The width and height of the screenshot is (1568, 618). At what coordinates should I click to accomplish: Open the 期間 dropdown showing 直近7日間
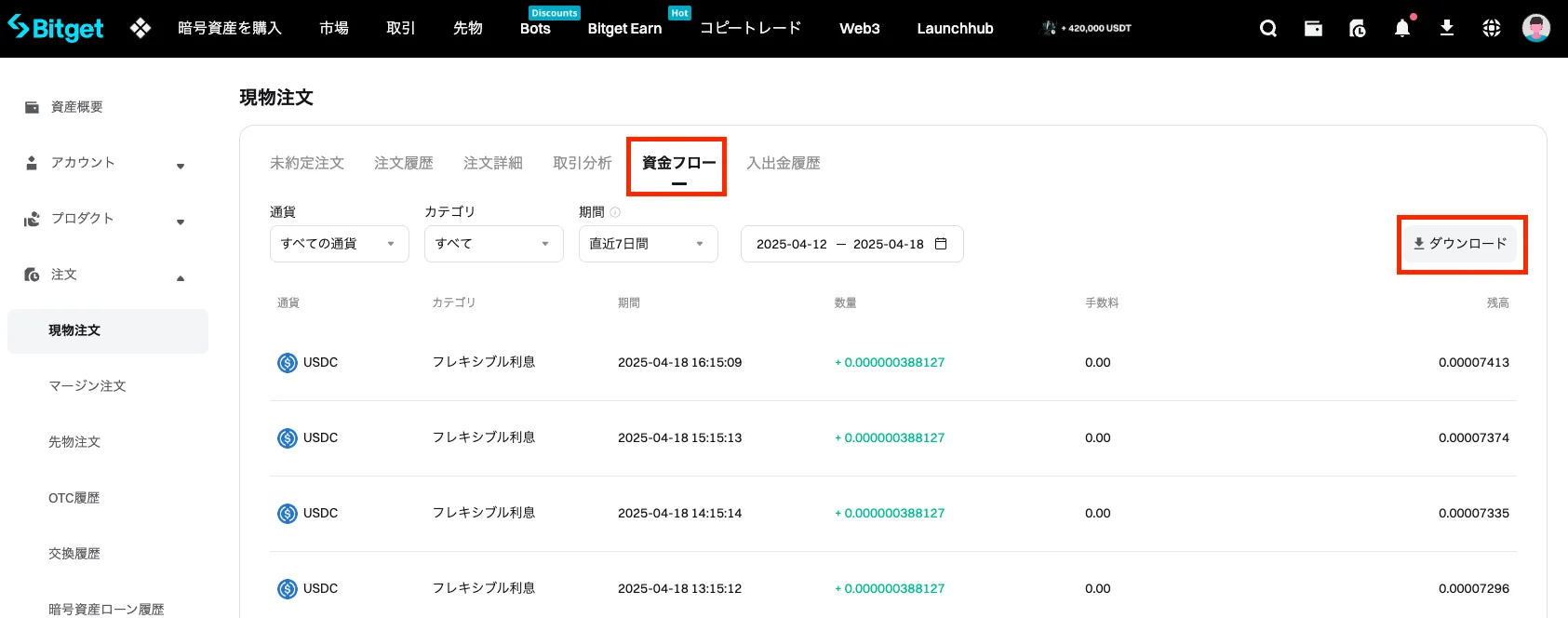pyautogui.click(x=648, y=244)
